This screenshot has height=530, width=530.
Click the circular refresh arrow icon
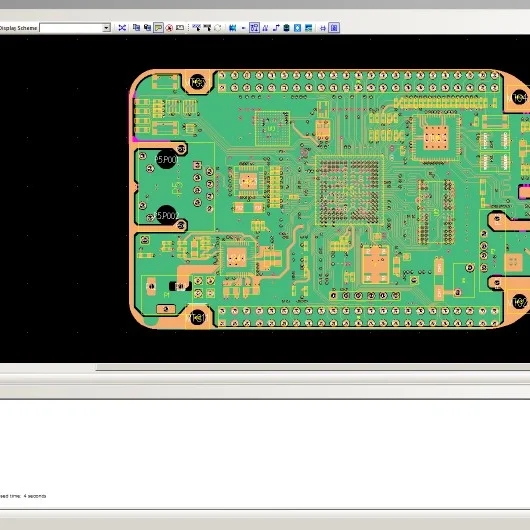click(x=218, y=28)
